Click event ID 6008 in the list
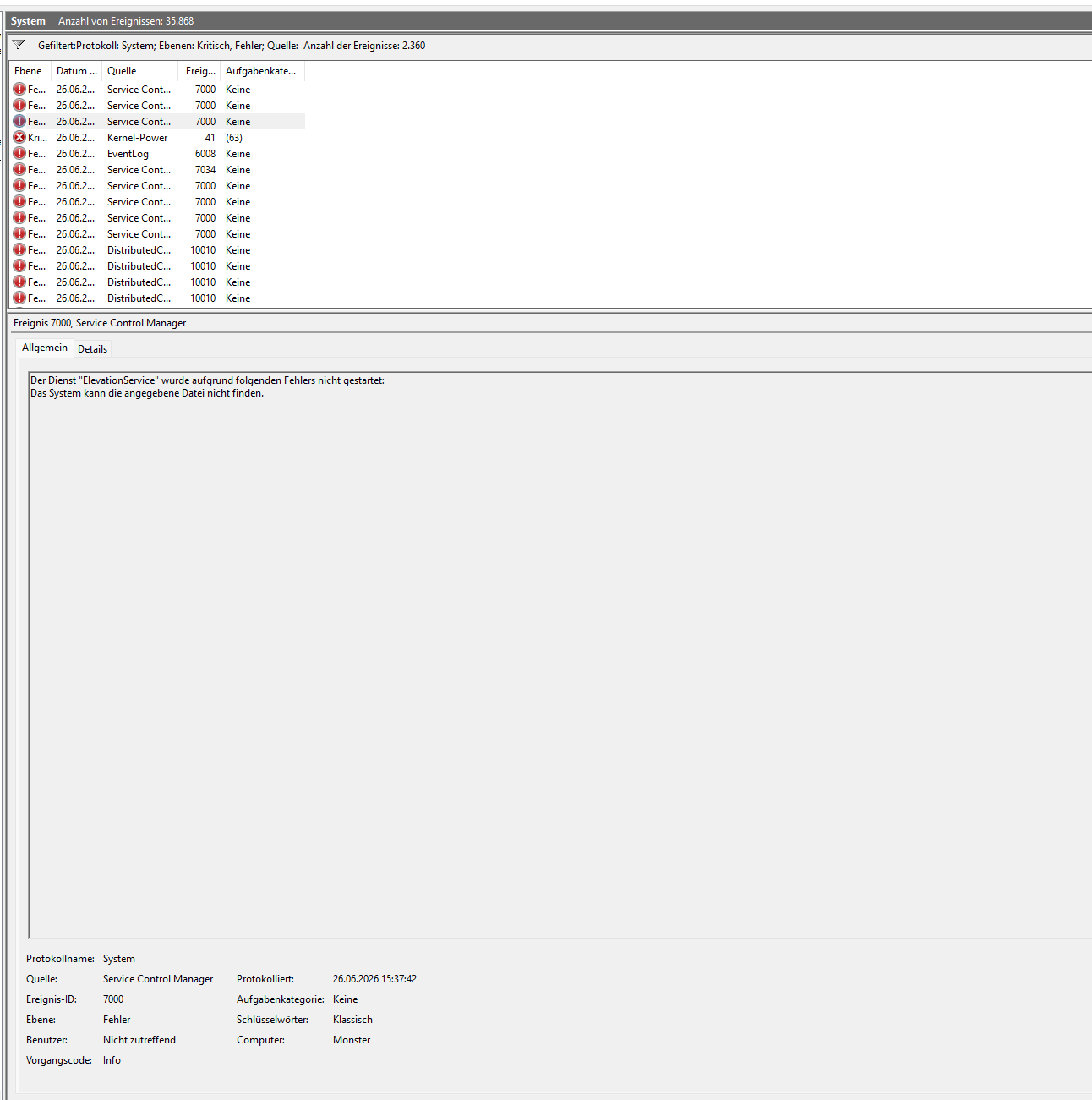 click(x=205, y=153)
